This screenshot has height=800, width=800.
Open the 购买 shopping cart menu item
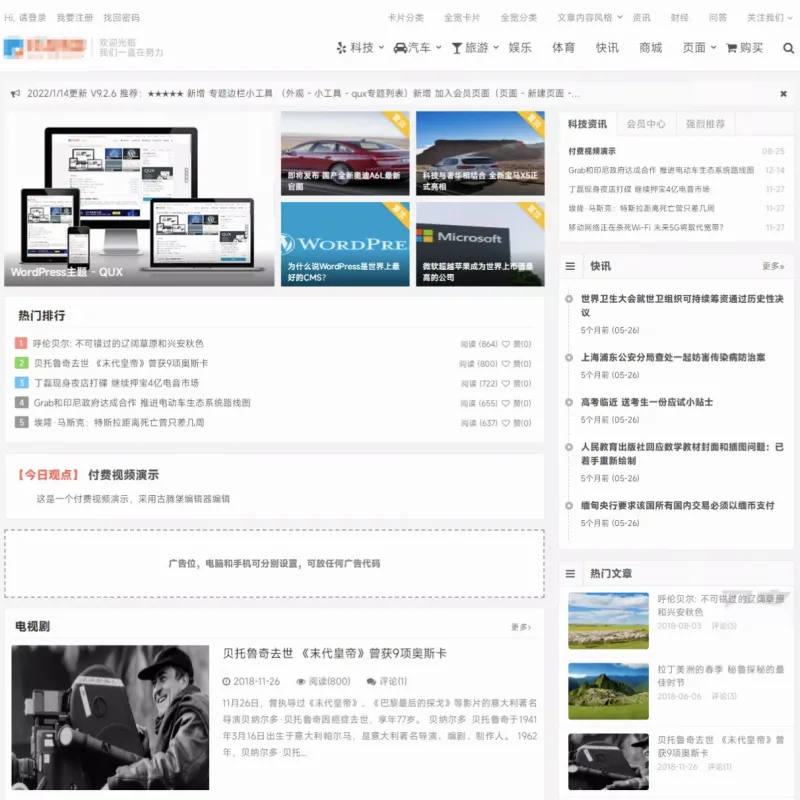pyautogui.click(x=744, y=48)
